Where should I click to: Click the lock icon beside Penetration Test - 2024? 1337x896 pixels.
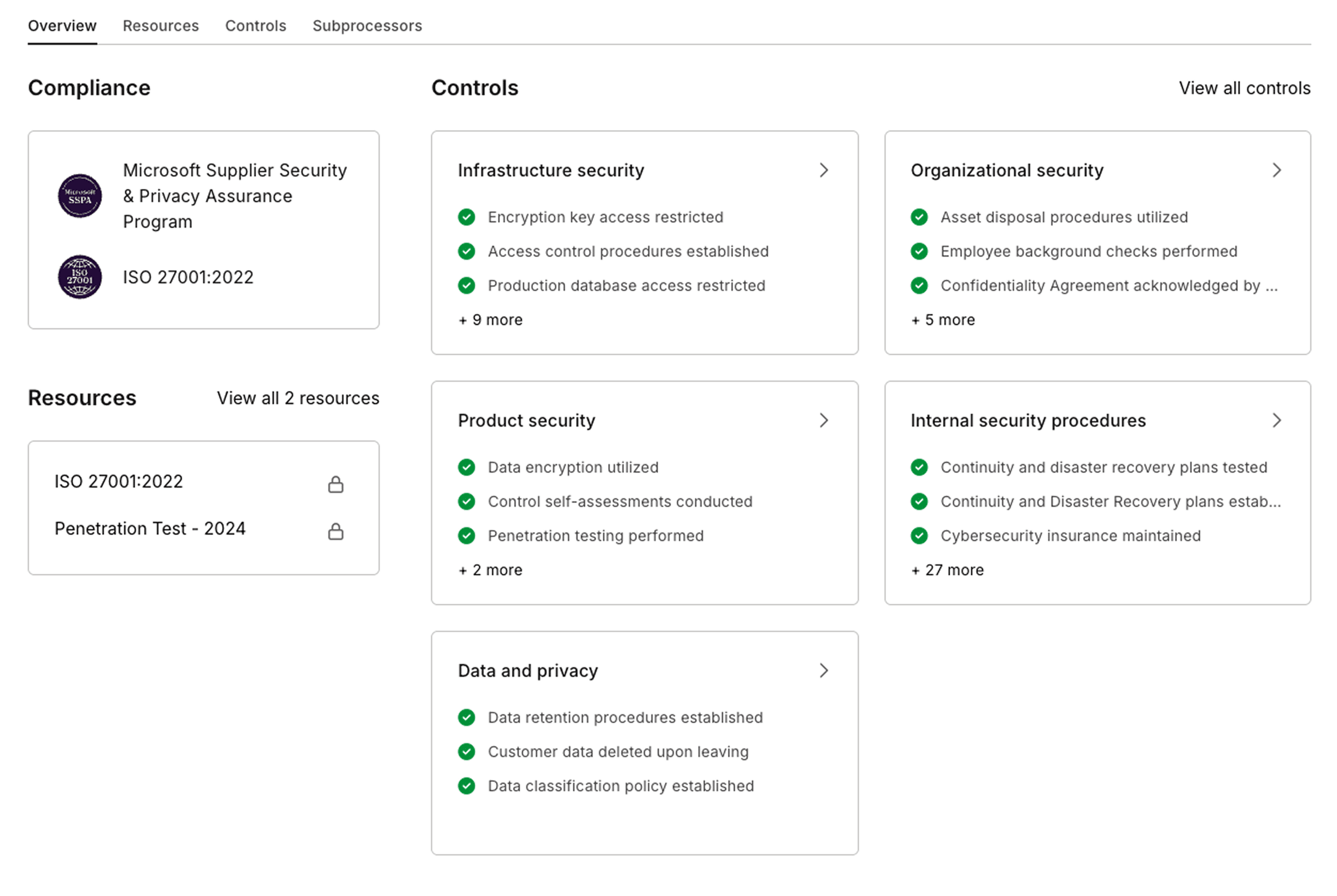click(x=335, y=531)
